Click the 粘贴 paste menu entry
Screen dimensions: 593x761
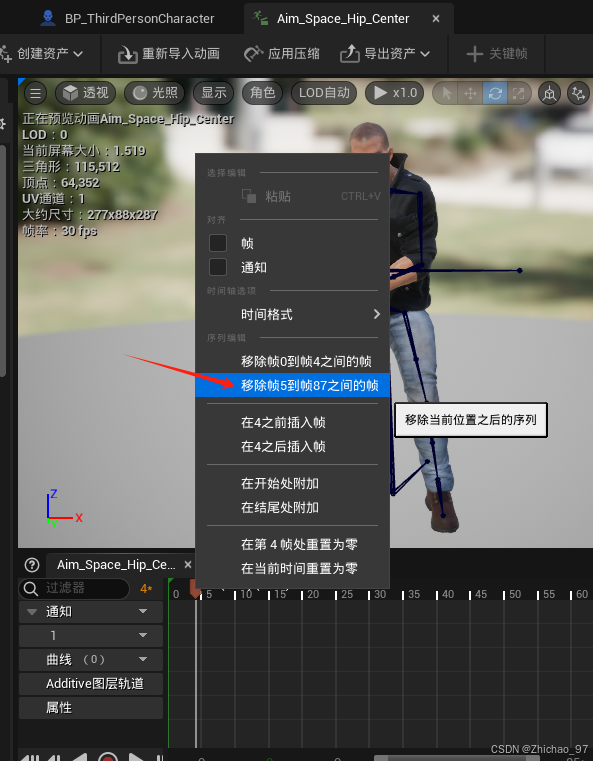tap(293, 196)
